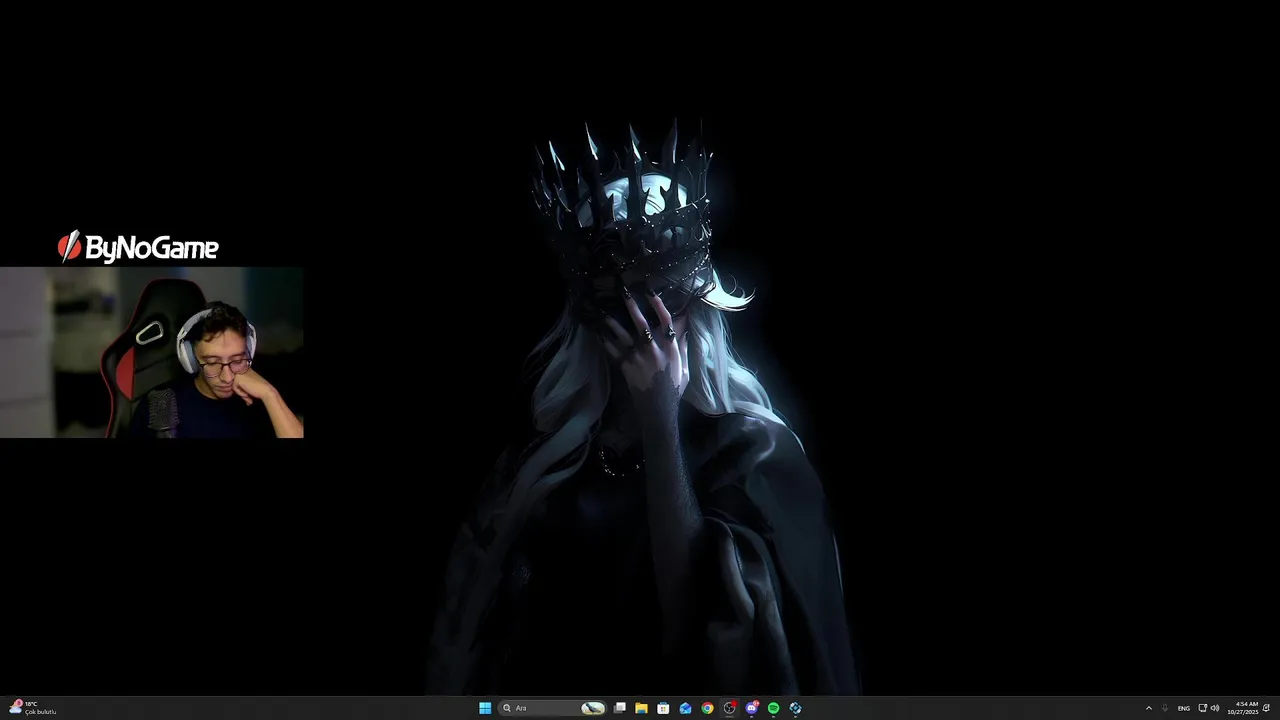Viewport: 1280px width, 720px height.
Task: Open Task View from the taskbar
Action: click(x=620, y=708)
